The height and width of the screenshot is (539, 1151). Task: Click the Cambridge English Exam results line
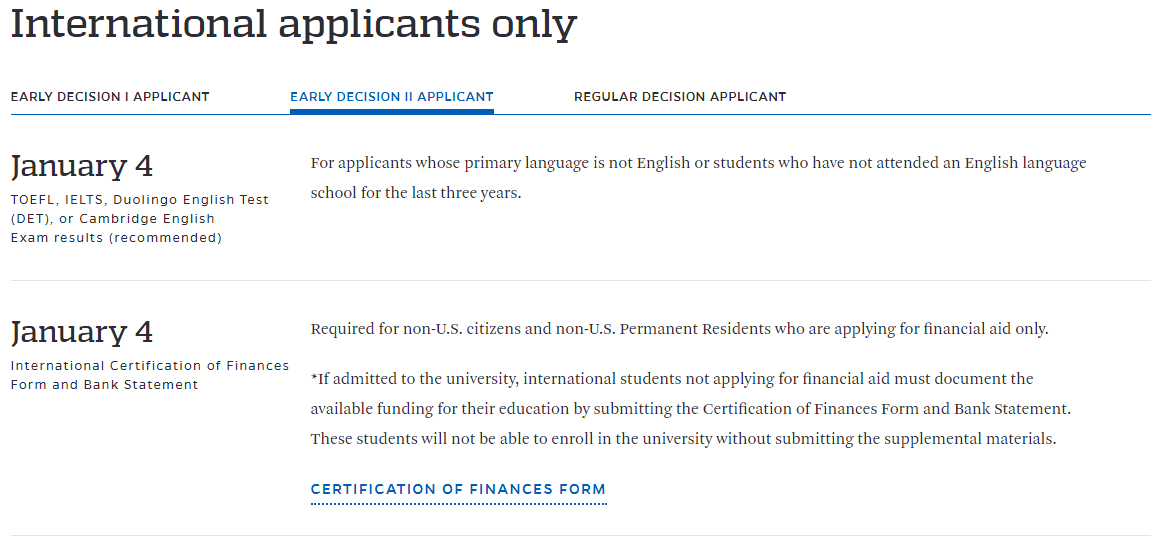[x=116, y=238]
